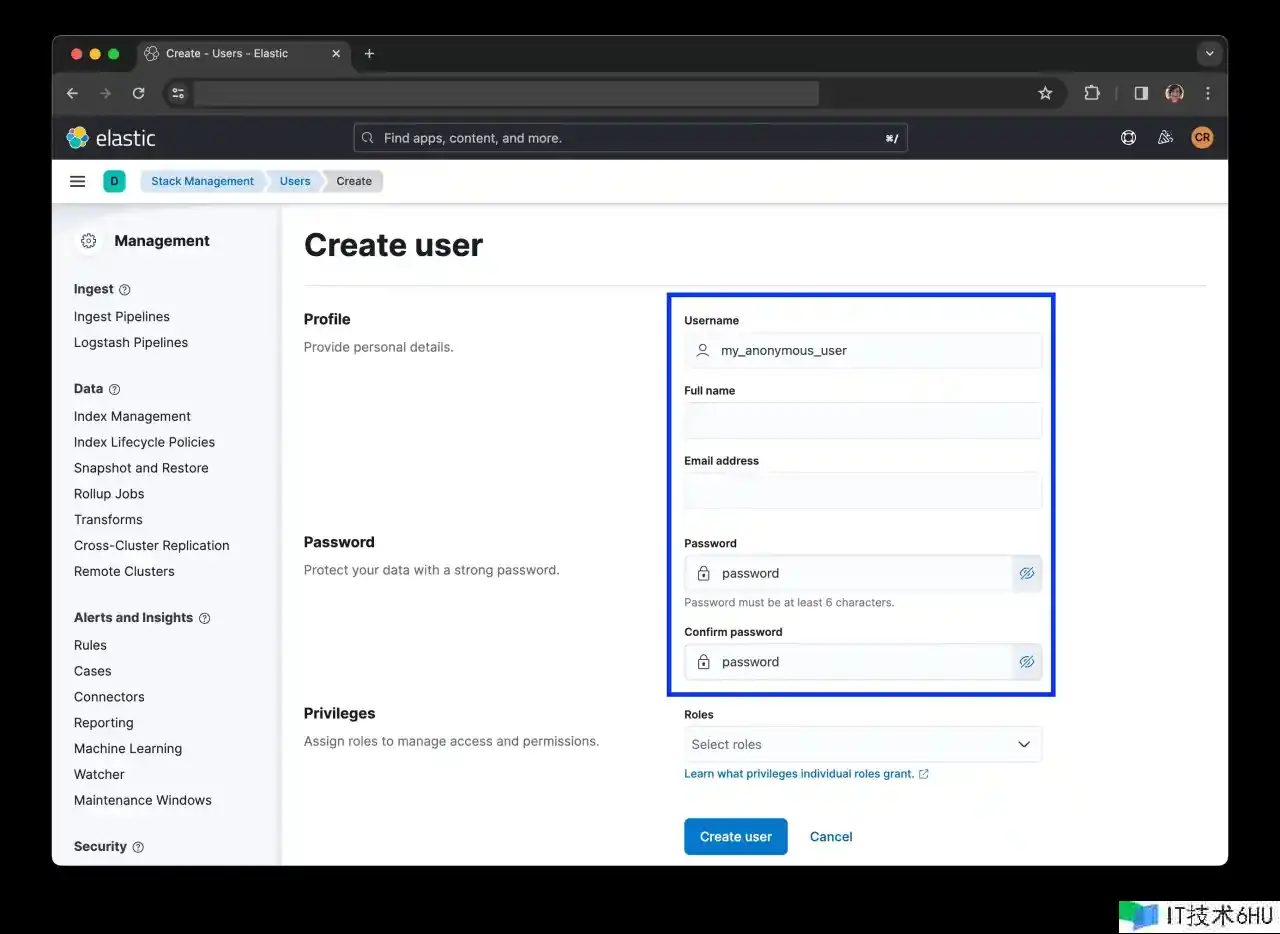This screenshot has height=934, width=1280.
Task: Click the Elastic logo in header
Action: click(111, 138)
